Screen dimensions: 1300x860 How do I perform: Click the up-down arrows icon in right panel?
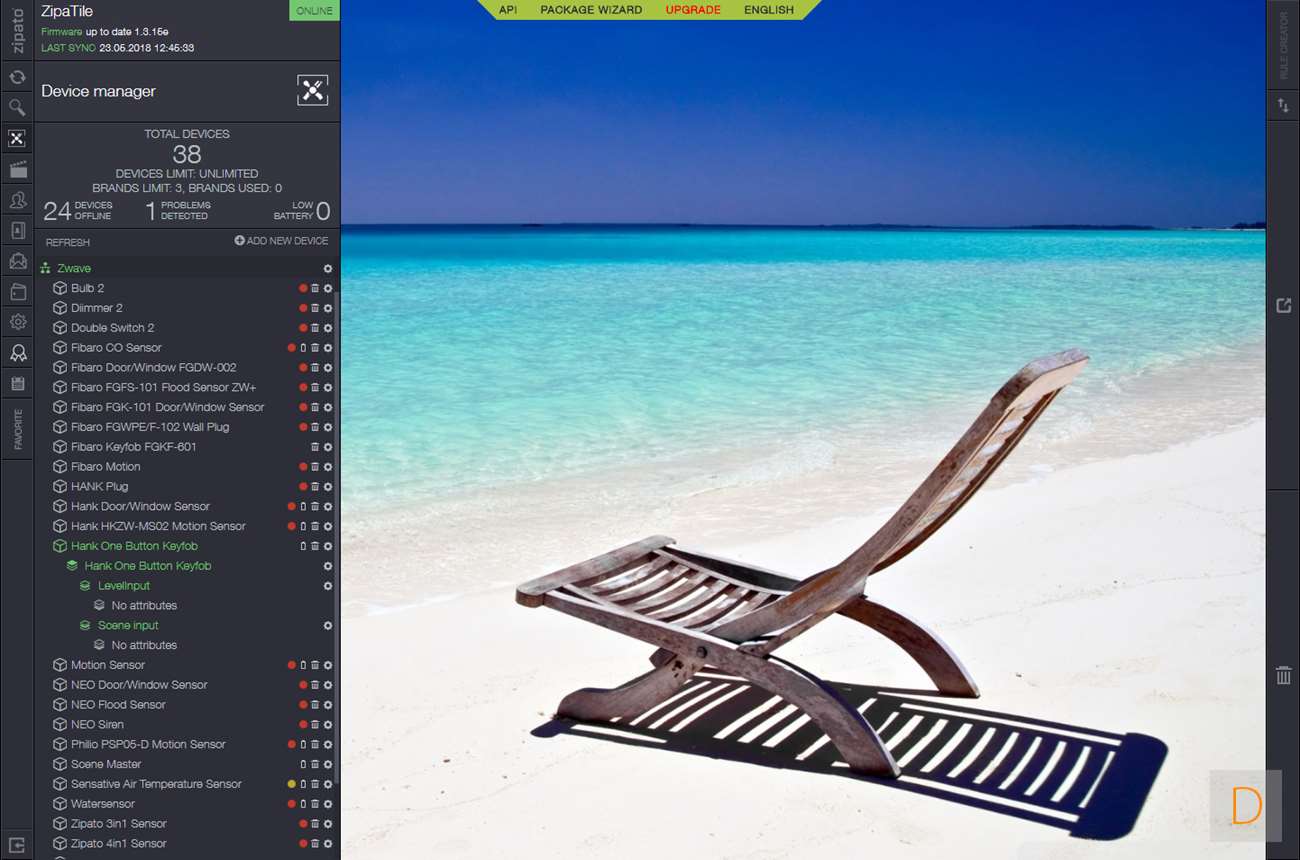[1284, 105]
